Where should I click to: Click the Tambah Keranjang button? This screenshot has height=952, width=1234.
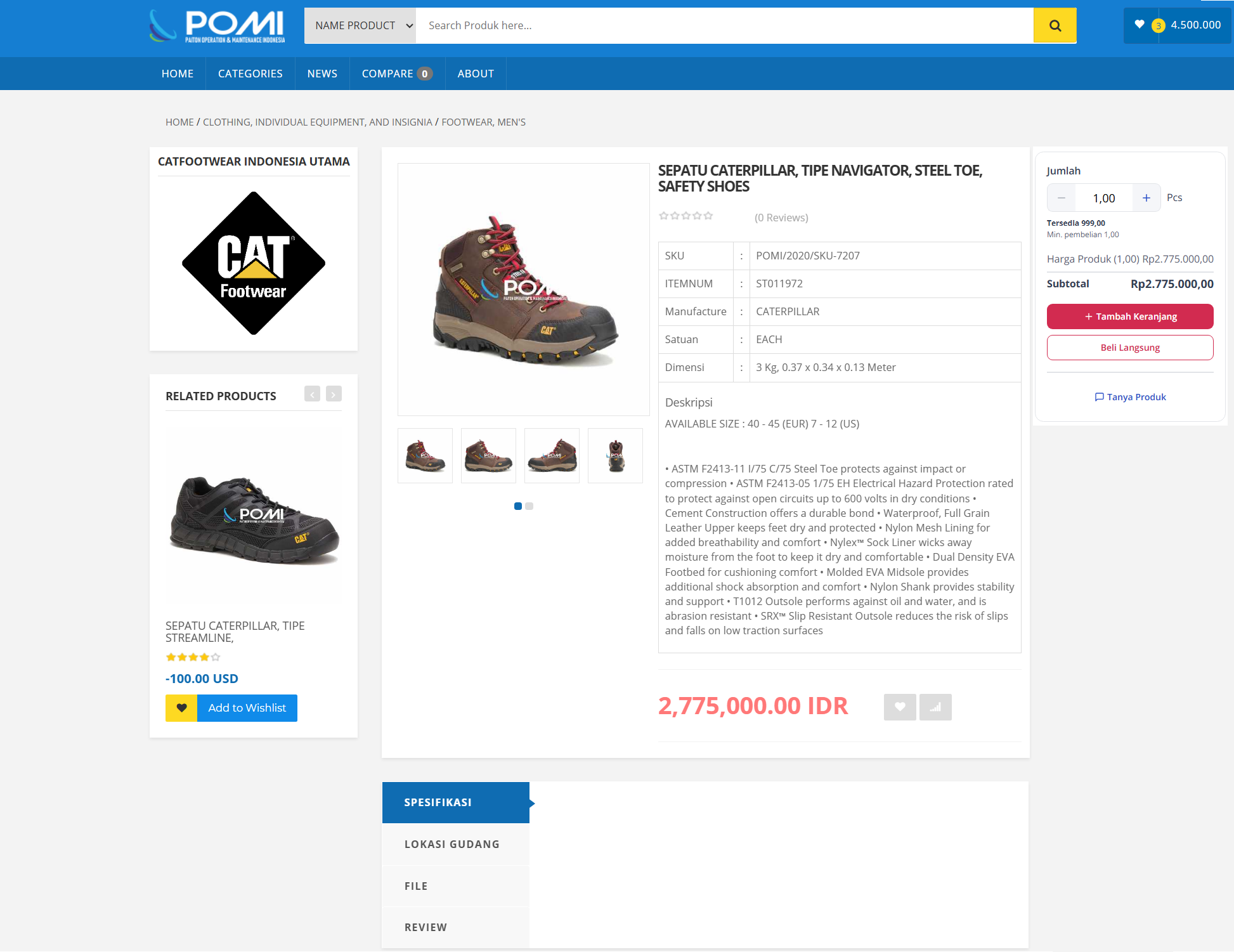coord(1130,316)
